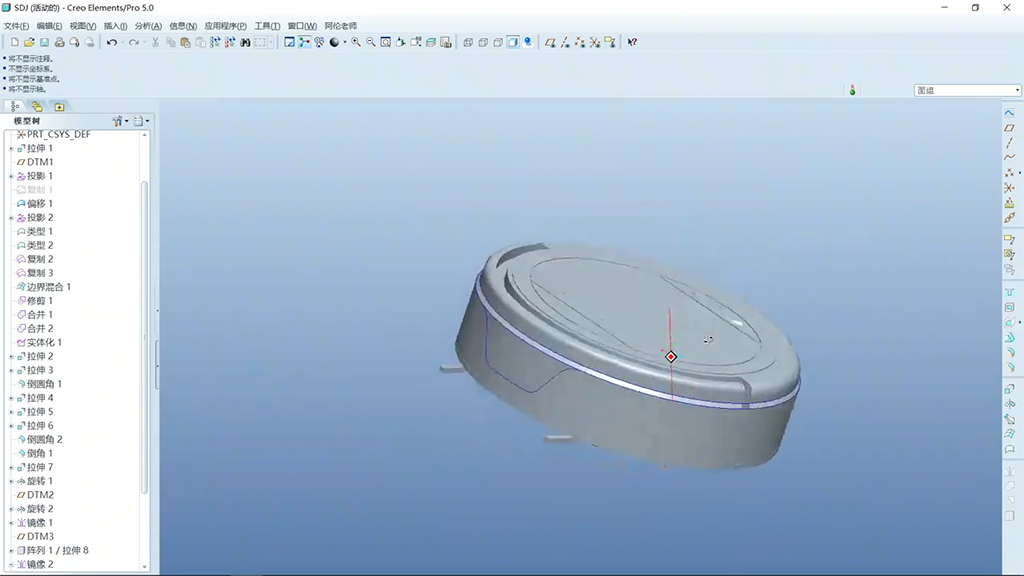Viewport: 1024px width, 576px height.
Task: Select 边界混合 1 in the model tree
Action: 48,287
